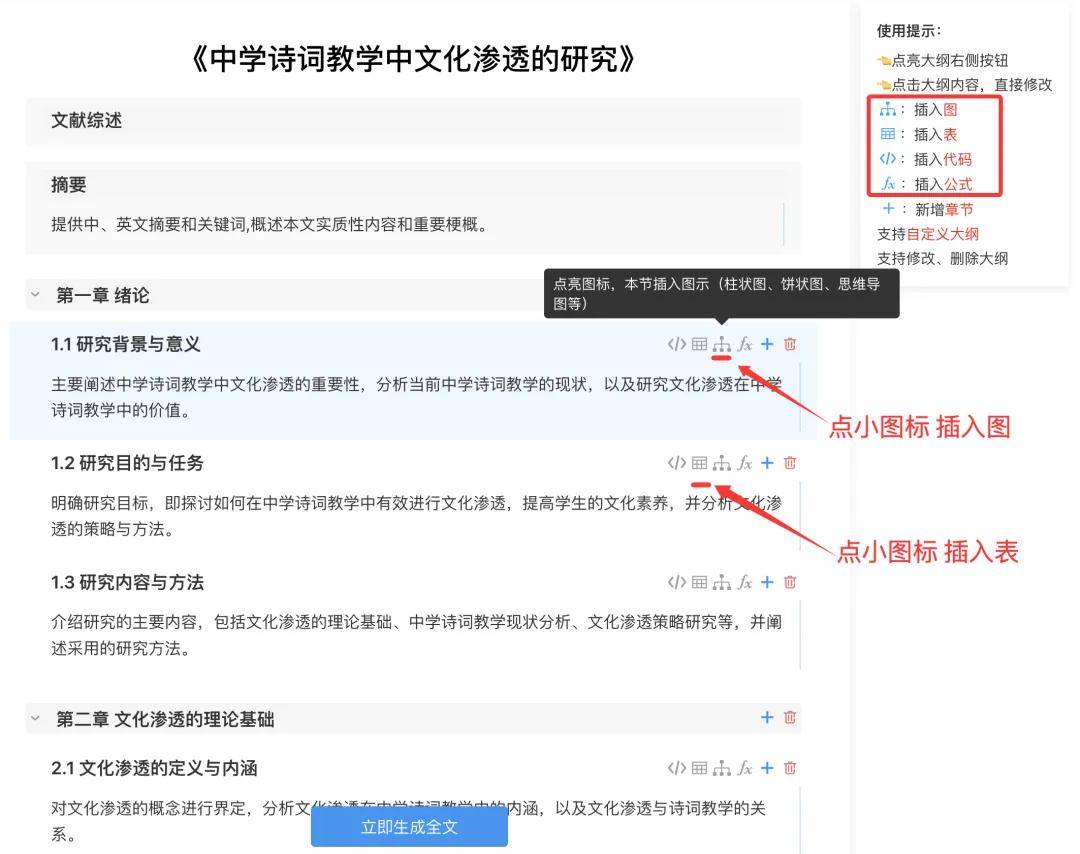Insert code into section 1.1 using the </> icon
Image resolution: width=1080 pixels, height=854 pixels.
point(675,343)
